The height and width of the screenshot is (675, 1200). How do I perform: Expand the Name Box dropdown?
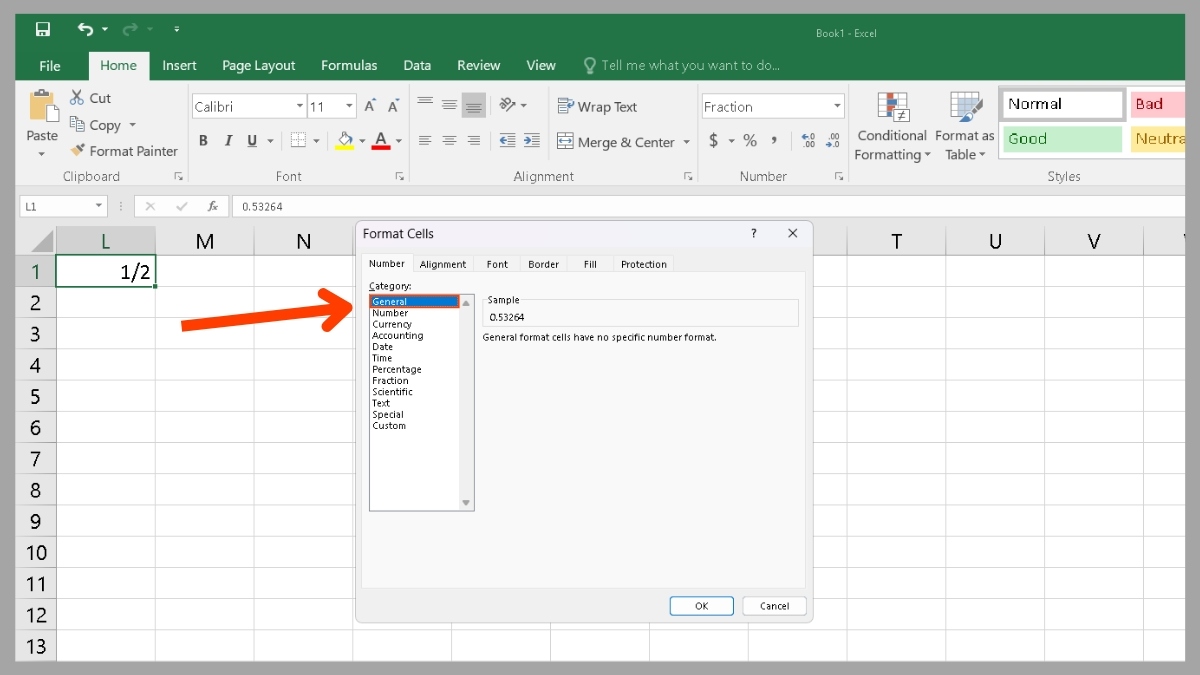pyautogui.click(x=99, y=206)
